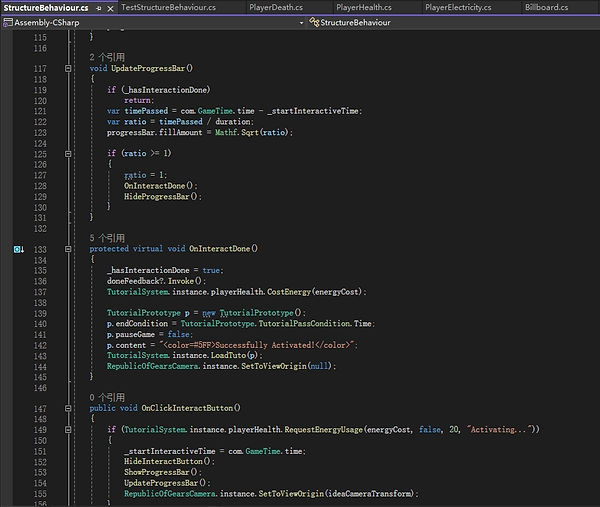Click the UpdateProgressBar method name at line 117
Viewport: 600px width, 507px height.
click(x=148, y=68)
